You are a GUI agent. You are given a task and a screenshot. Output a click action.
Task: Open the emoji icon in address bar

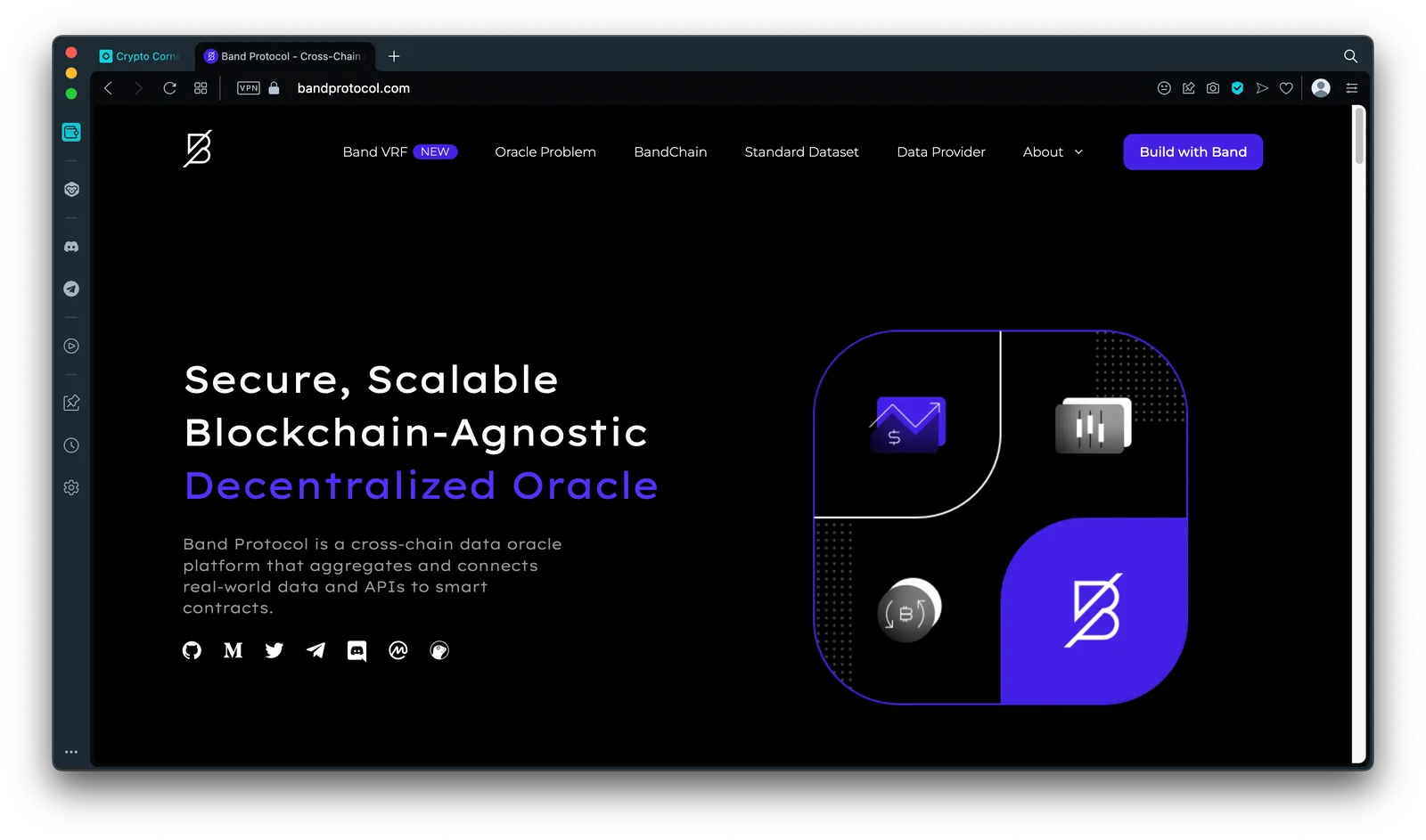[1164, 88]
